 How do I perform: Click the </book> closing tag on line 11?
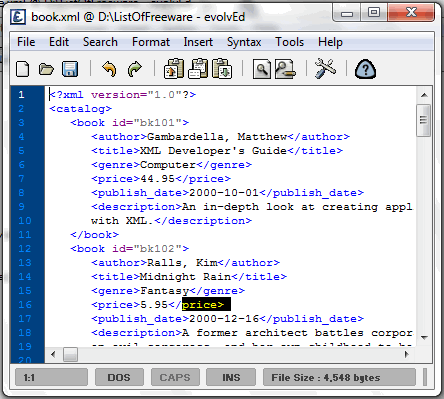[x=94, y=235]
